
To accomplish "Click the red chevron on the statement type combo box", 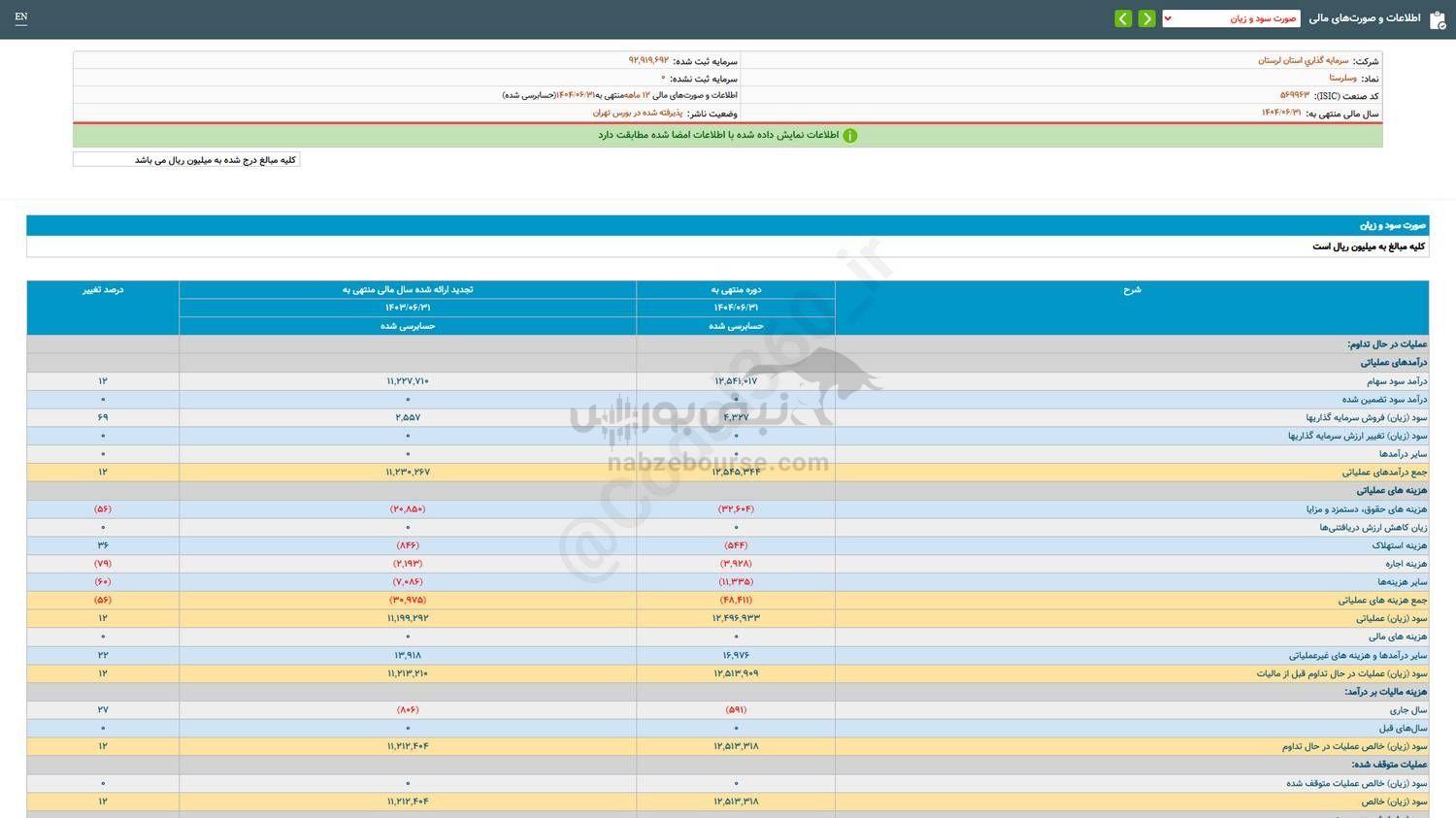I will pos(1169,17).
